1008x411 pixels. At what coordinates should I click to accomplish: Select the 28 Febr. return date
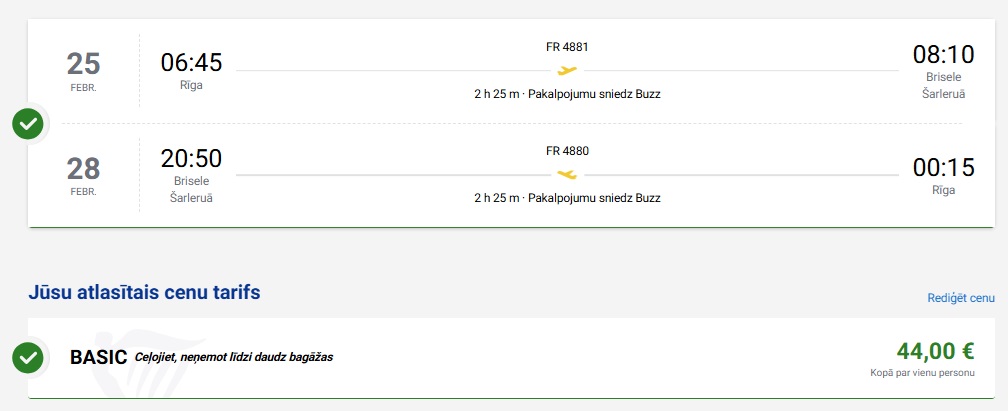(x=84, y=174)
